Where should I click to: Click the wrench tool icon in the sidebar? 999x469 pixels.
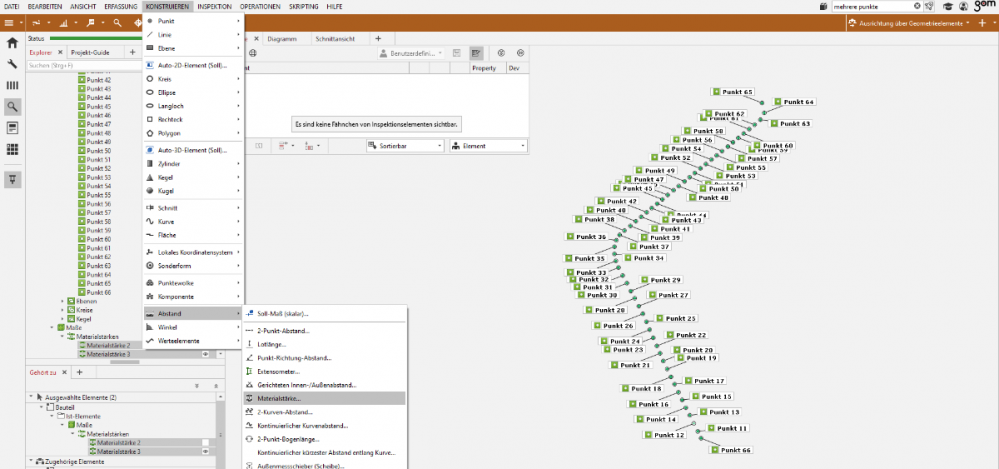point(13,64)
